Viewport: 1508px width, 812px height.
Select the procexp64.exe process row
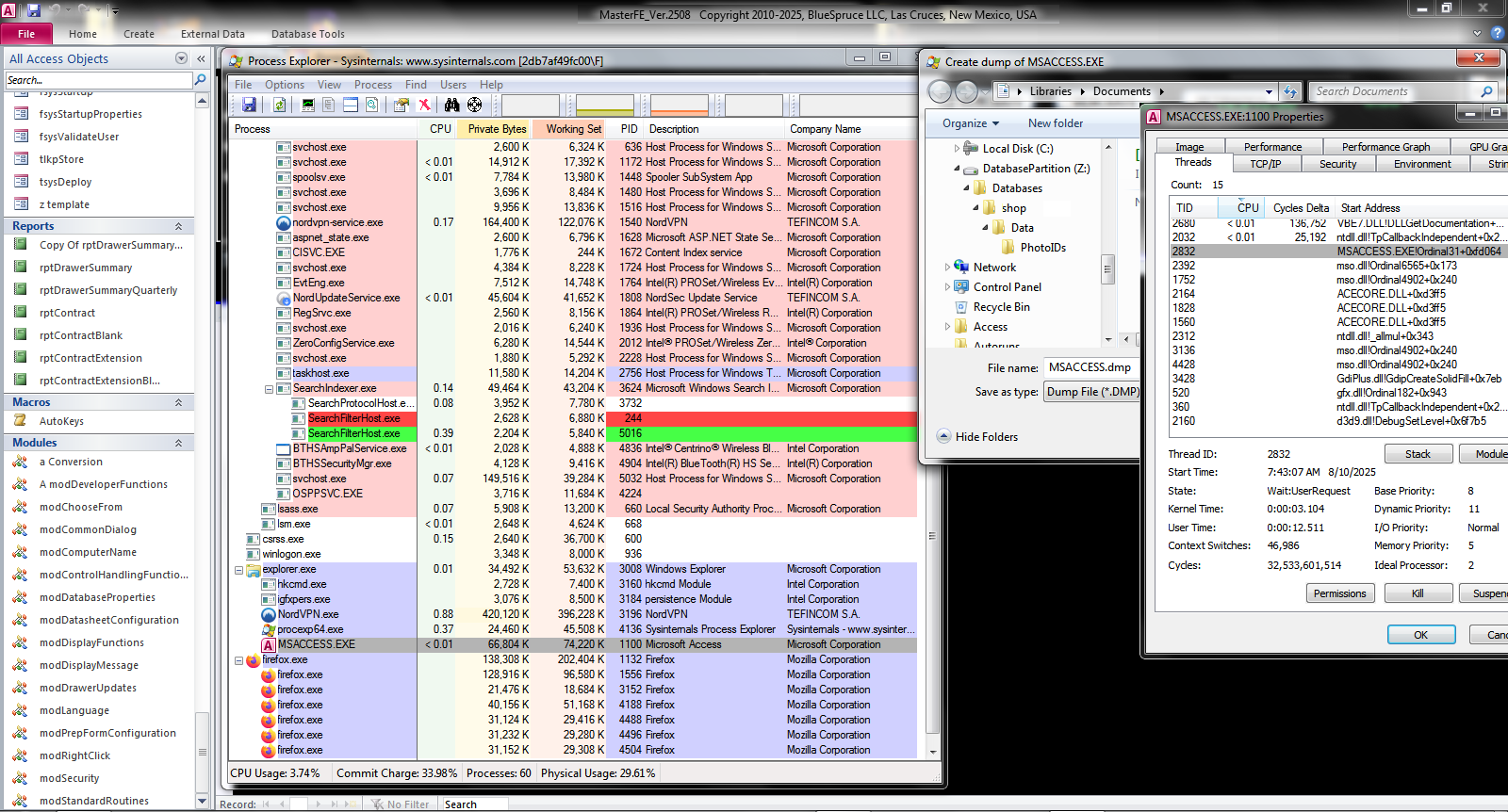coord(572,629)
